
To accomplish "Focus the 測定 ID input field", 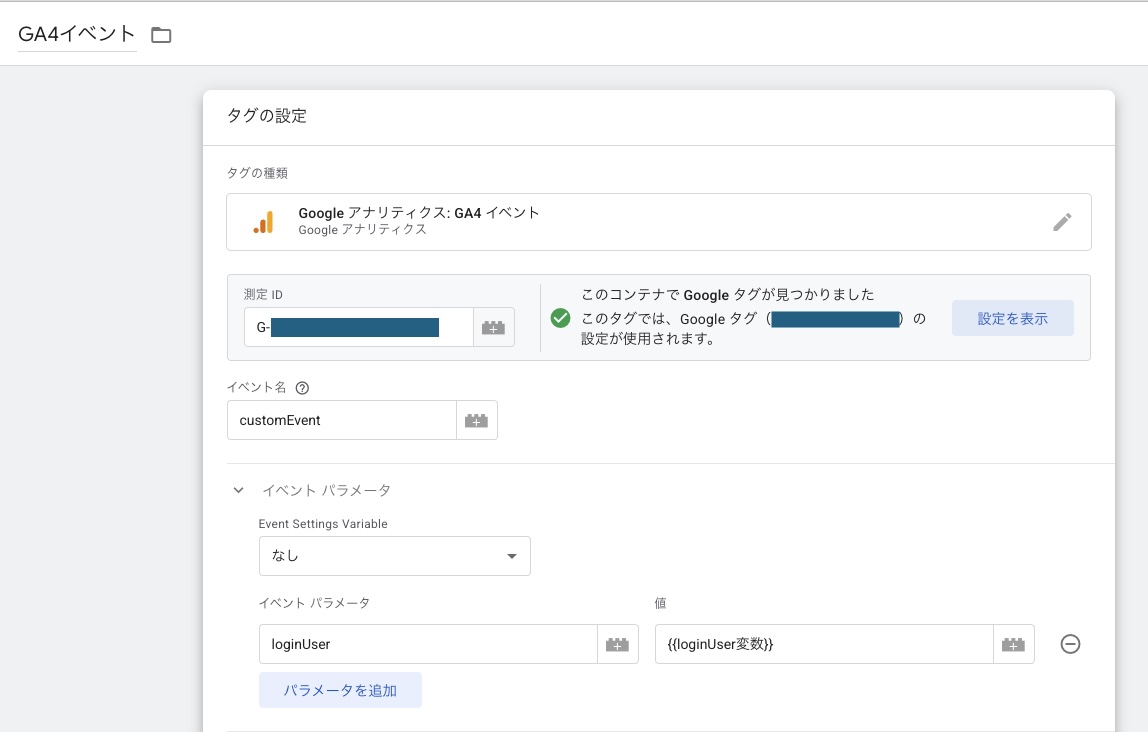I will [359, 327].
